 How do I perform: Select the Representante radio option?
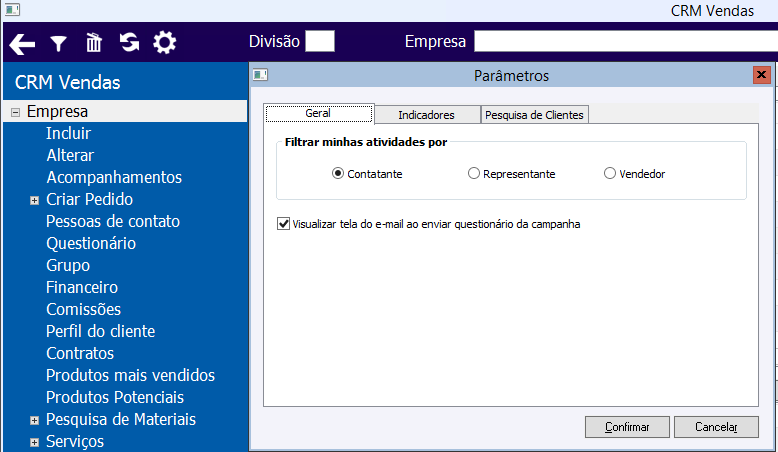click(x=474, y=174)
